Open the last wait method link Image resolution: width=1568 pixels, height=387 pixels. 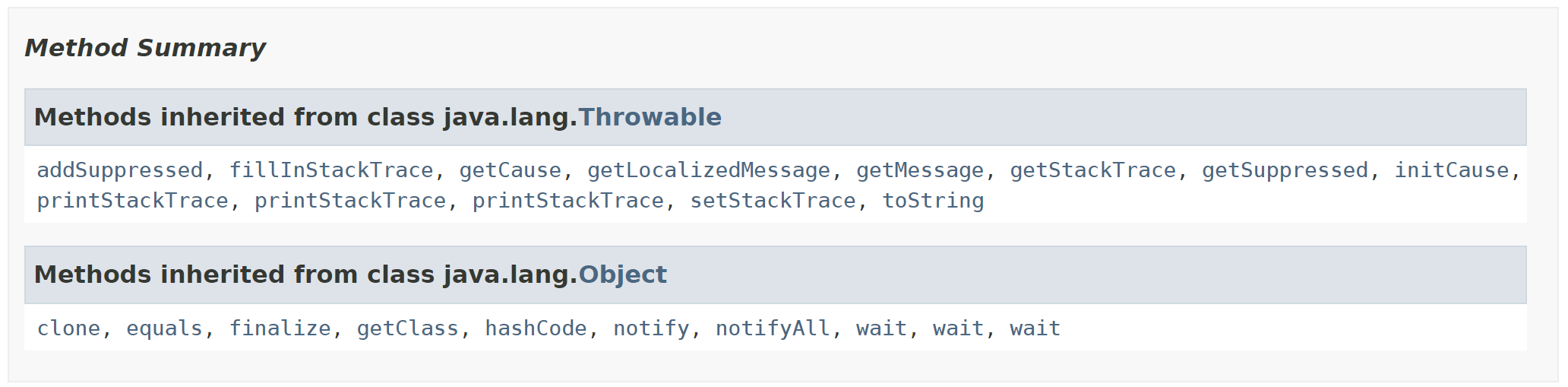click(1035, 328)
